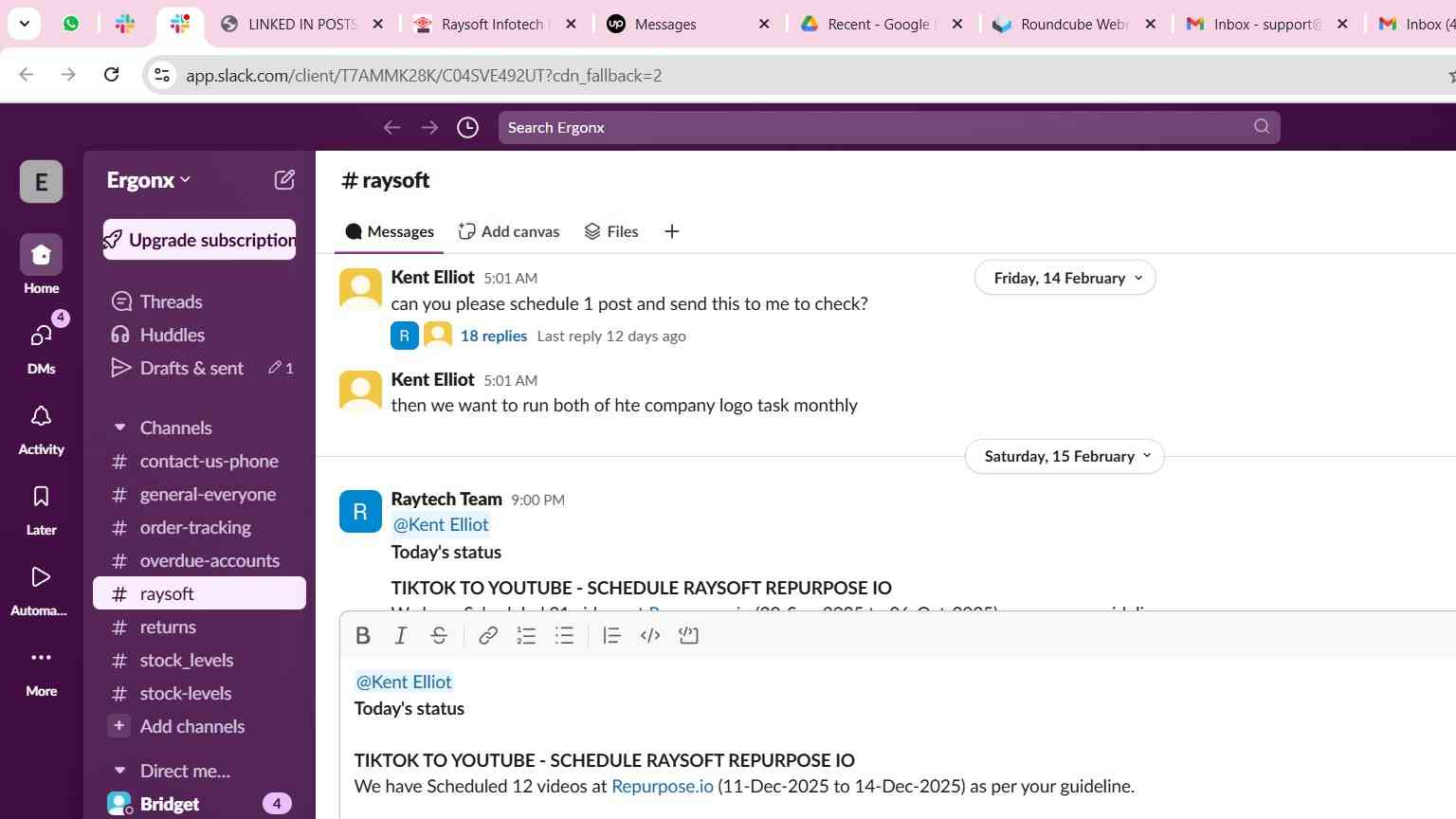The width and height of the screenshot is (1456, 819).
Task: Go forward in Slack history
Action: 429,127
